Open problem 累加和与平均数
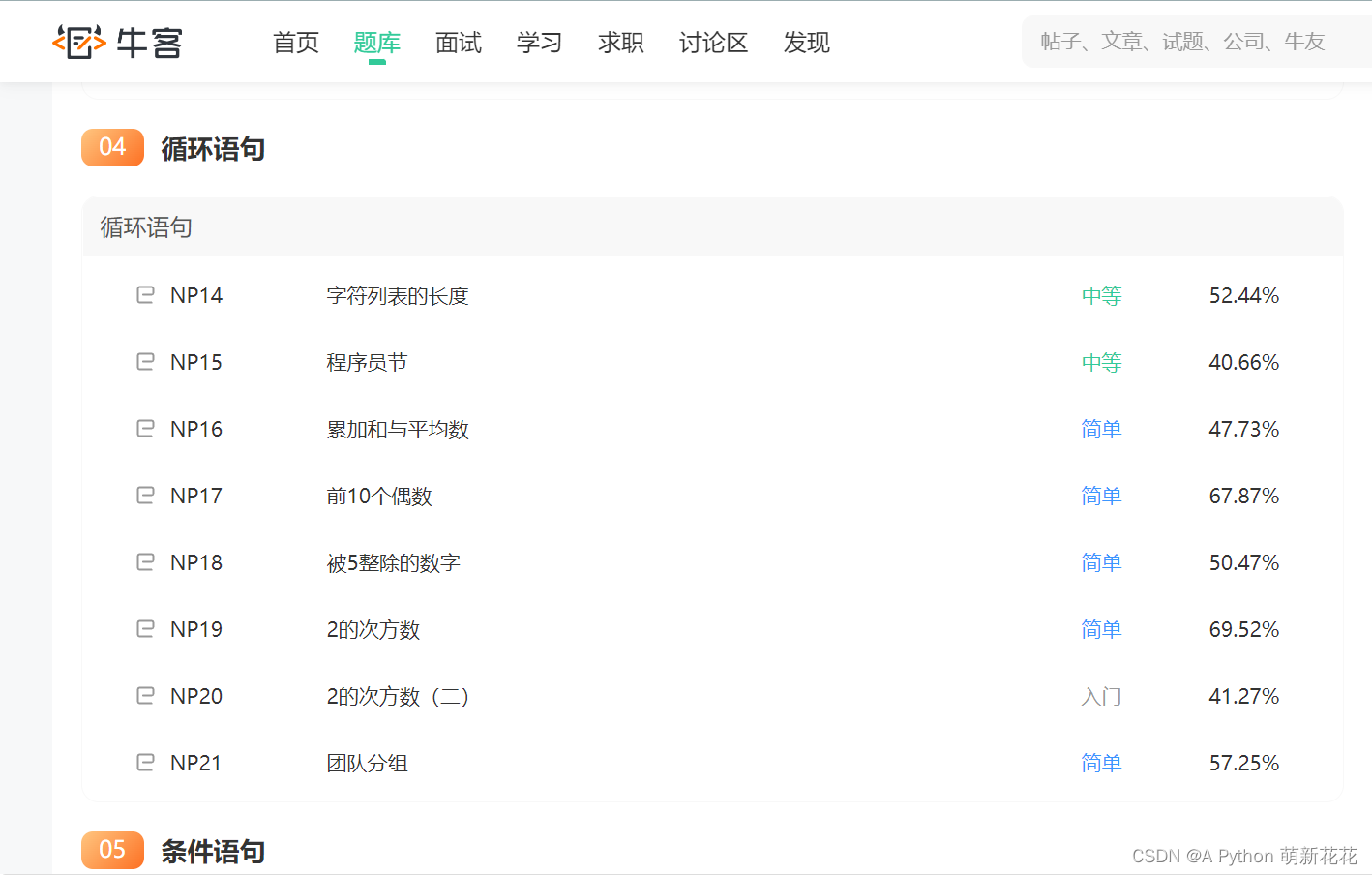Screen dimensions: 1372x875 pos(398,429)
